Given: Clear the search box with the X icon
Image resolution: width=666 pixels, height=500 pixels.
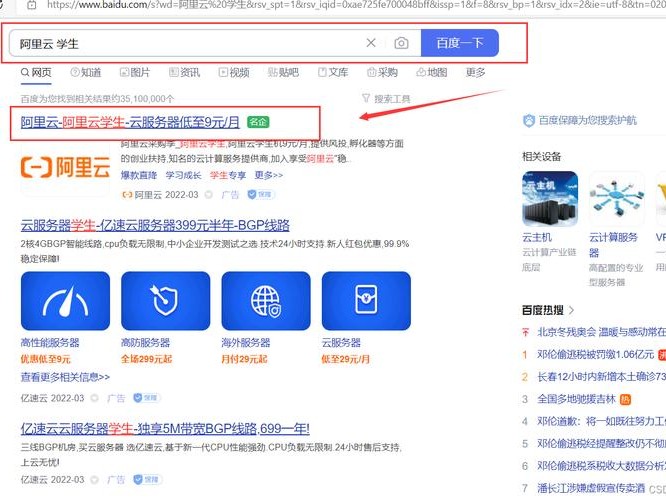Looking at the screenshot, I should click(x=371, y=43).
